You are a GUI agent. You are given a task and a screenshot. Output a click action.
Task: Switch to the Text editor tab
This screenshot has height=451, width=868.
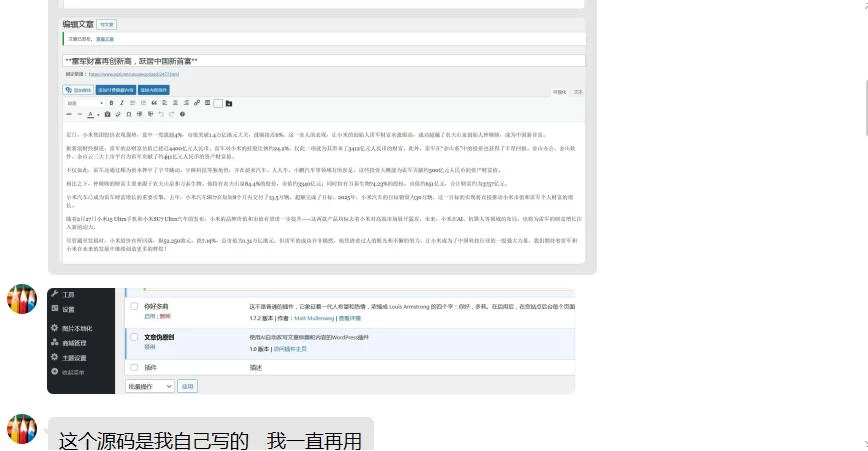click(578, 92)
